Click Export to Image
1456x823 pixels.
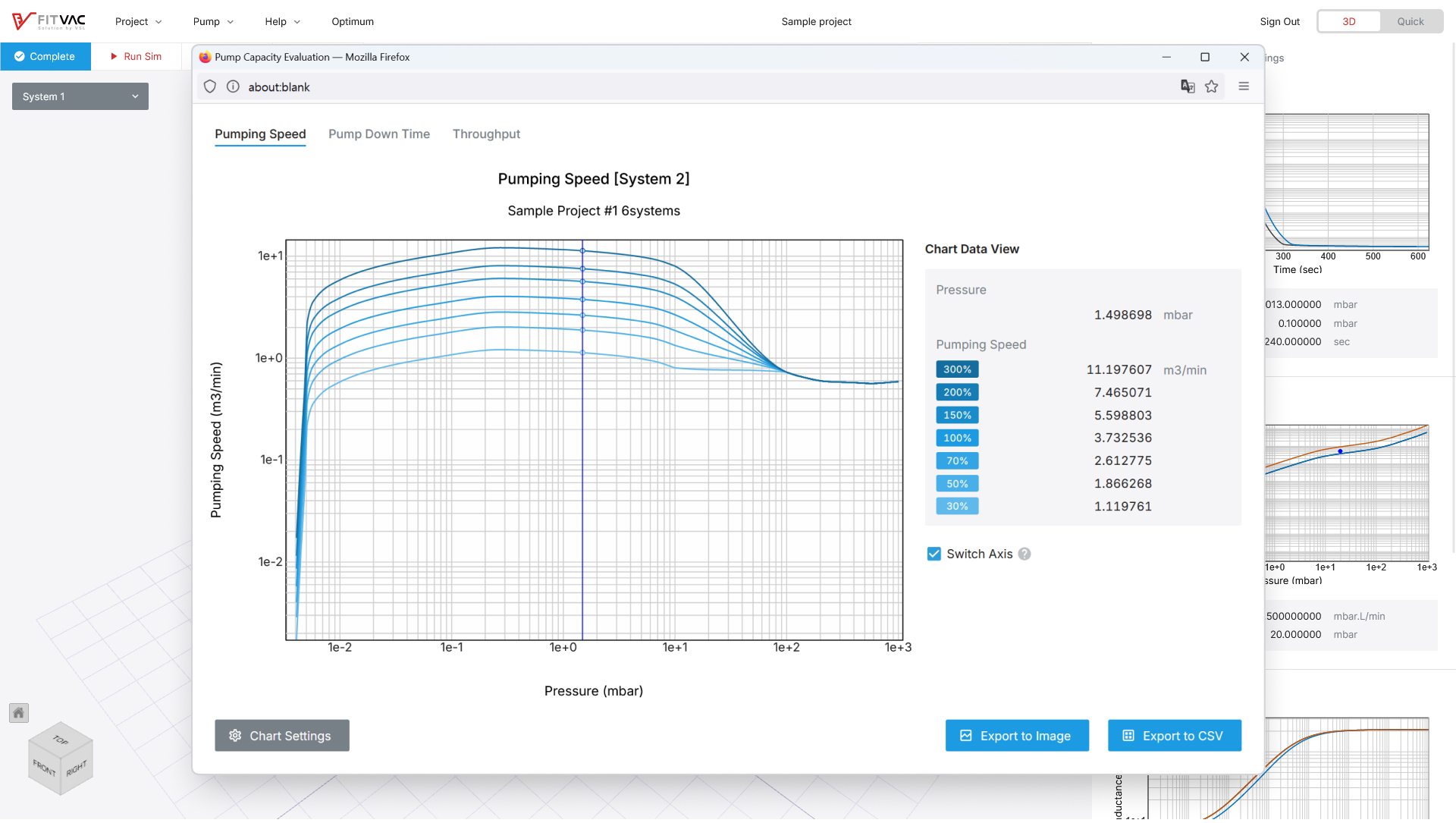[1017, 736]
